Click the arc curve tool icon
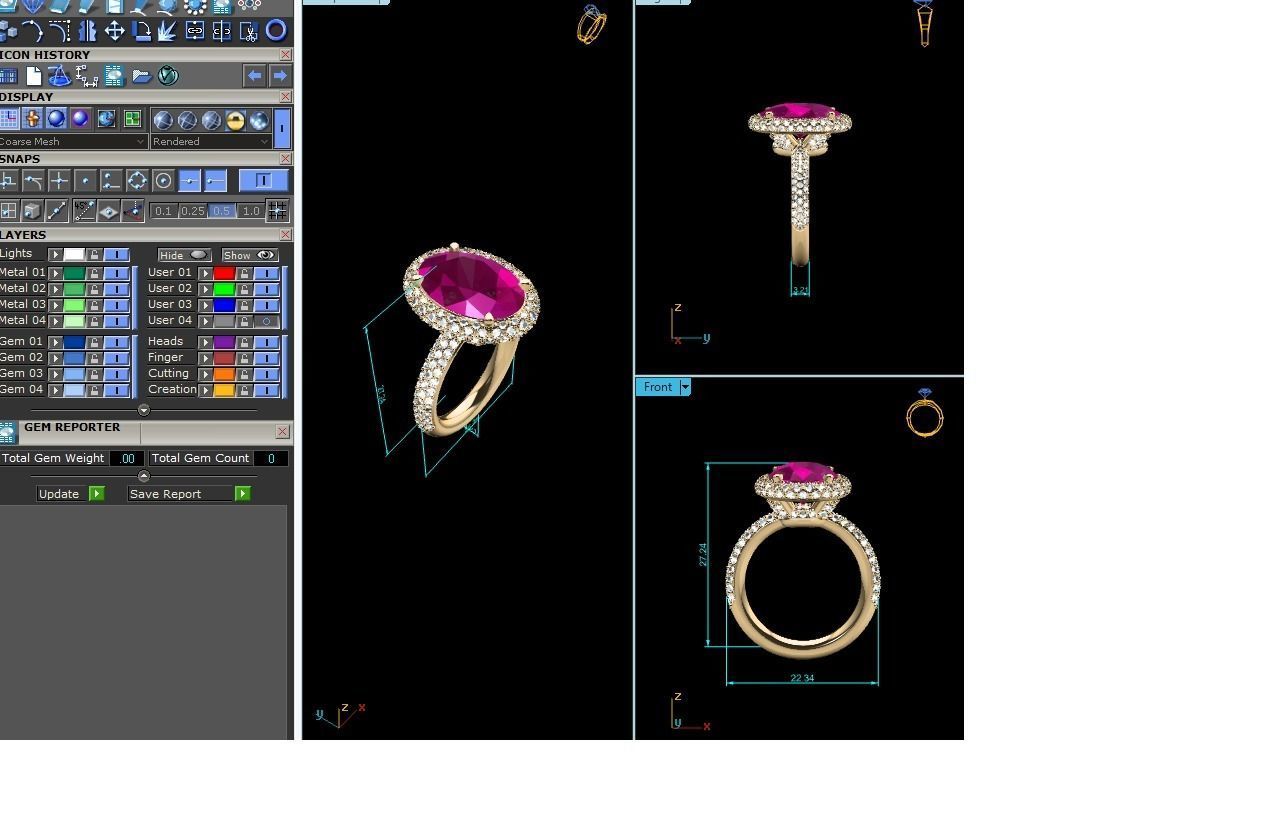 (x=34, y=31)
